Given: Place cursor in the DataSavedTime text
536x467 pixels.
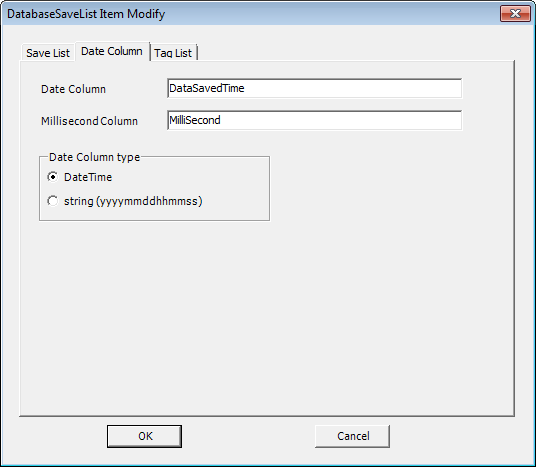Looking at the screenshot, I should [207, 88].
